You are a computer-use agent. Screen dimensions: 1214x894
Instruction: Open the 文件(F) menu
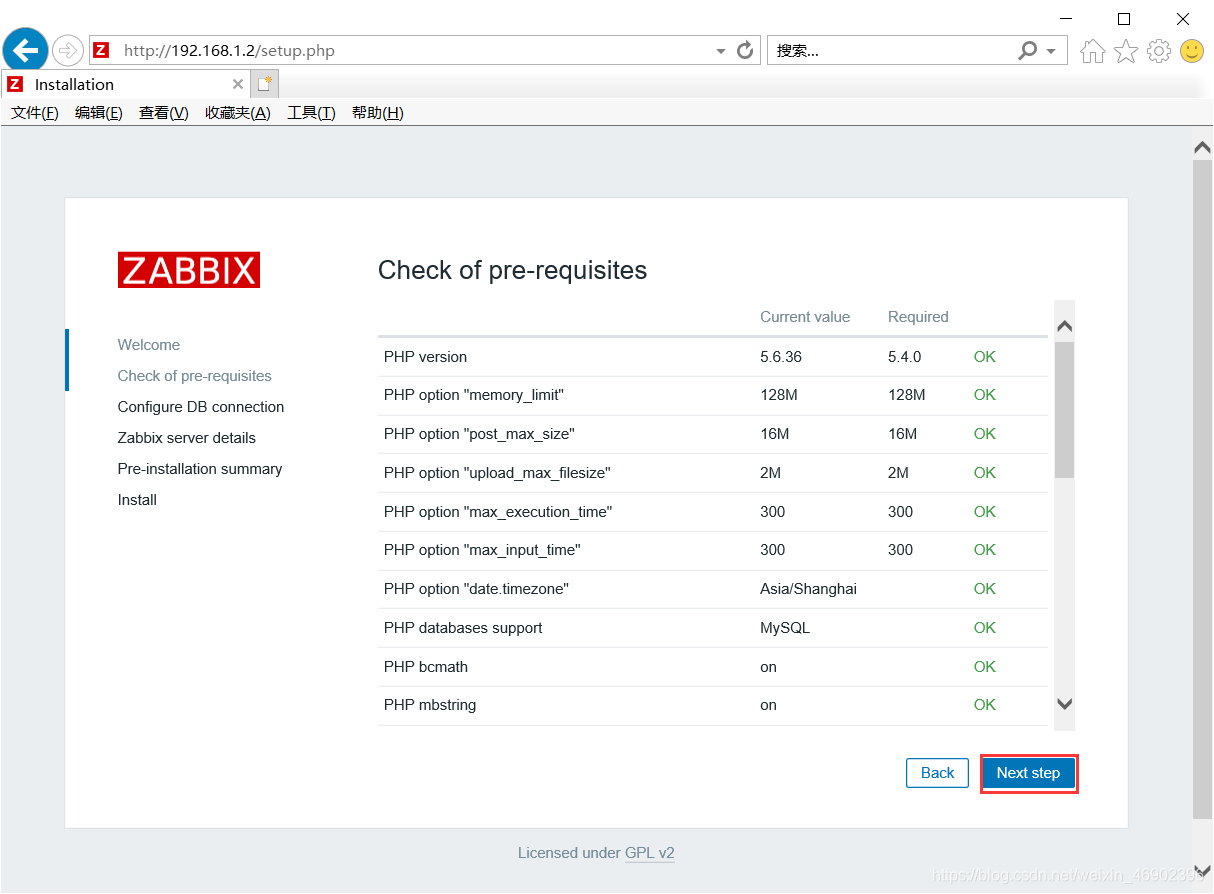pyautogui.click(x=35, y=113)
